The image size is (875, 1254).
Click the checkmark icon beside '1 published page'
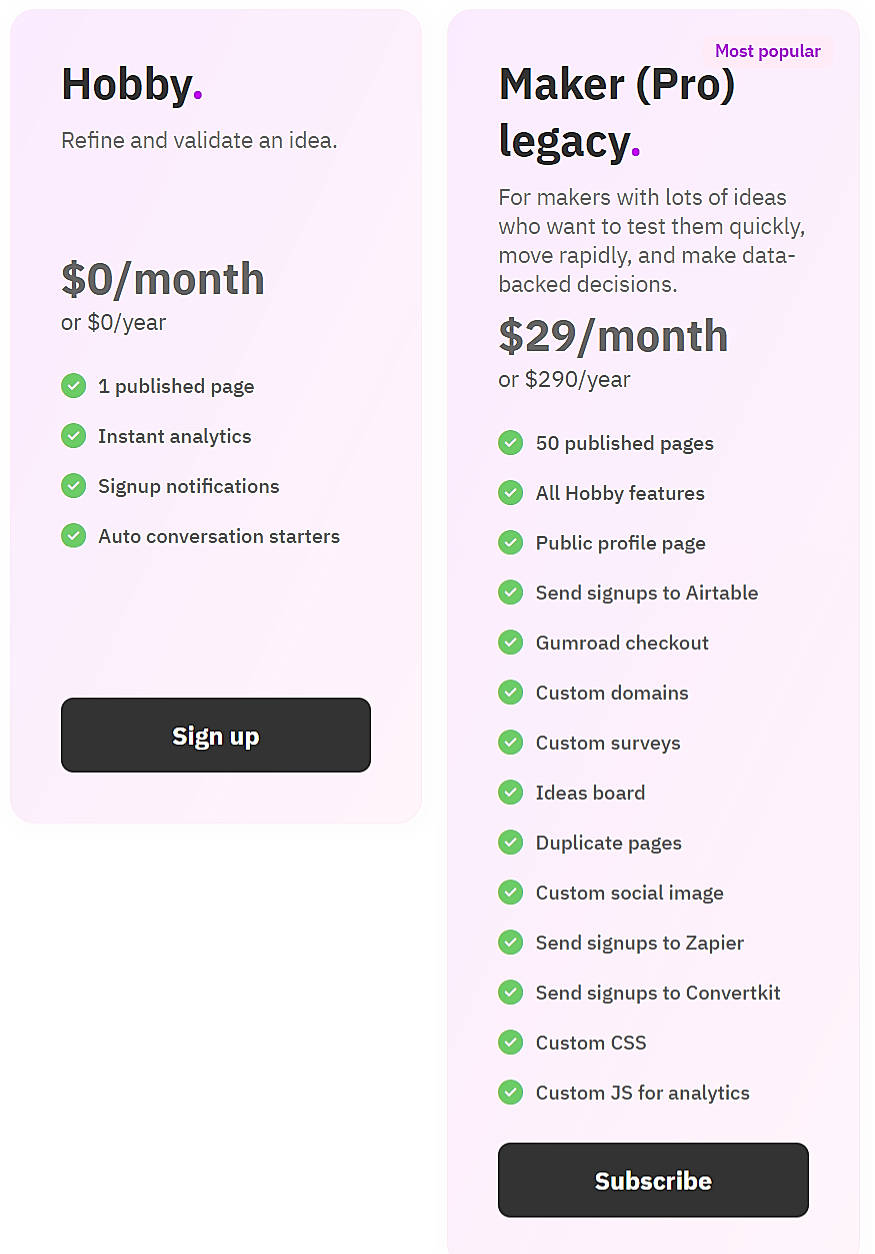coord(73,386)
